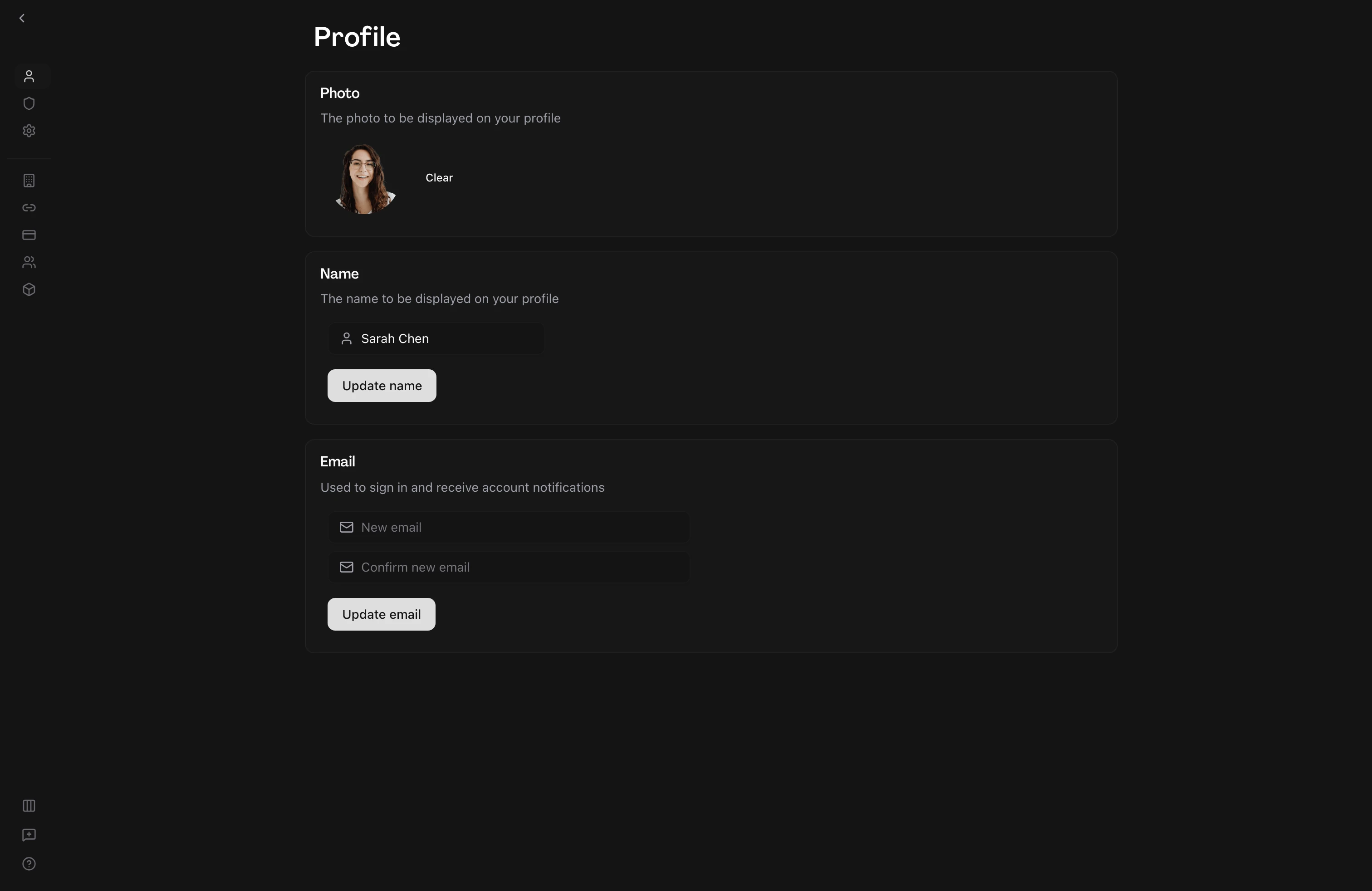Select the profile photo thumbnail

click(x=364, y=179)
